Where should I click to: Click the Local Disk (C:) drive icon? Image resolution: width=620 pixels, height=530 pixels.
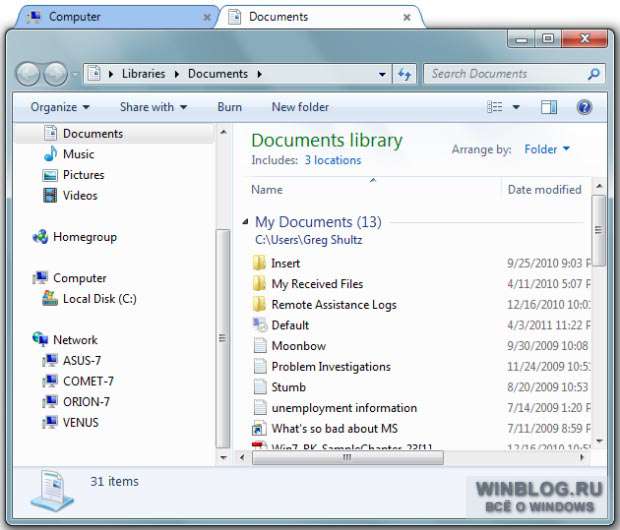pos(50,298)
